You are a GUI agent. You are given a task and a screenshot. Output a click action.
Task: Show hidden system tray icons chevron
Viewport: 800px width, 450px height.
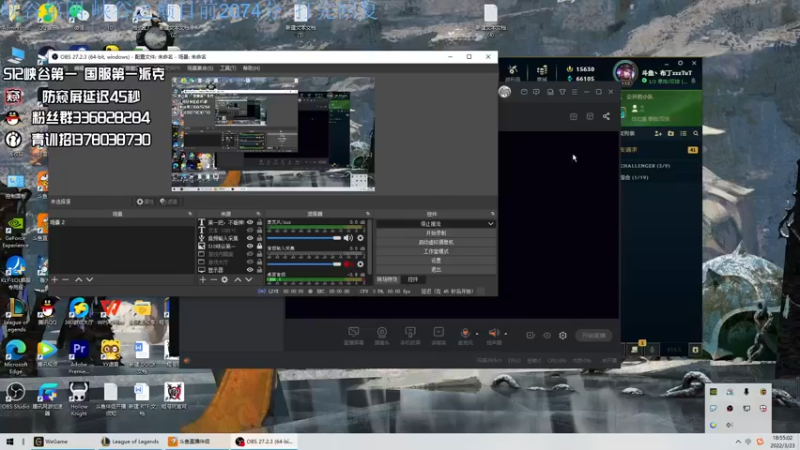(738, 441)
